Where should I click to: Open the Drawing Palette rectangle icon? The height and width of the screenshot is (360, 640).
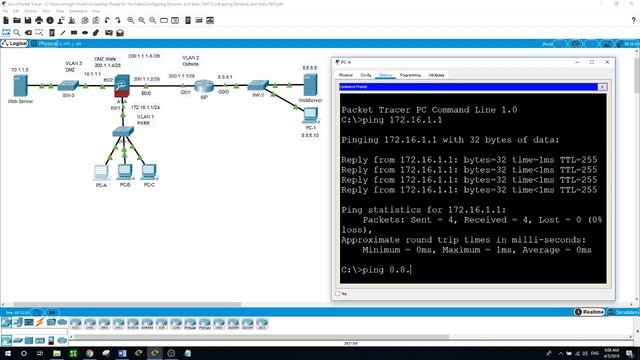(x=164, y=20)
